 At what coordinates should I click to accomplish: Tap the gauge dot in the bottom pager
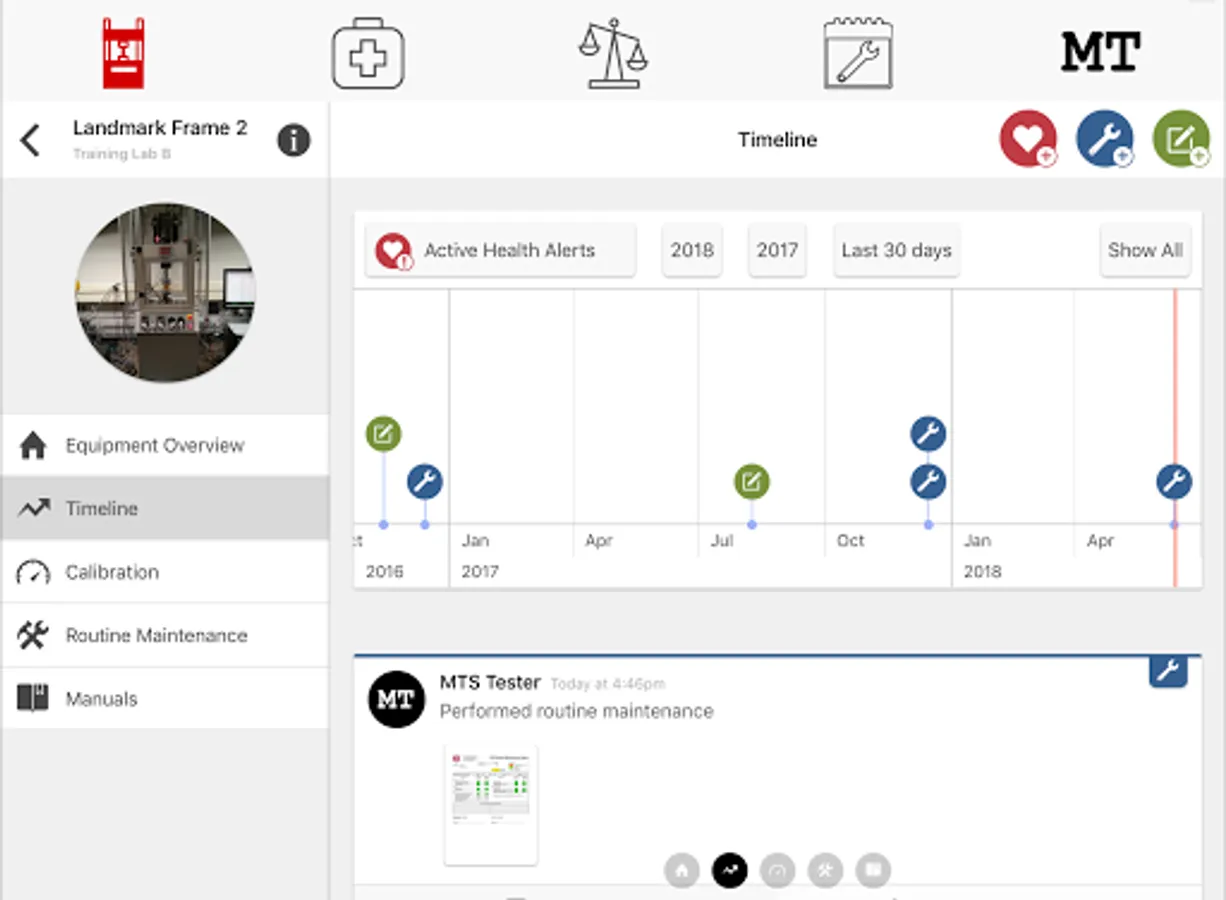tap(778, 871)
